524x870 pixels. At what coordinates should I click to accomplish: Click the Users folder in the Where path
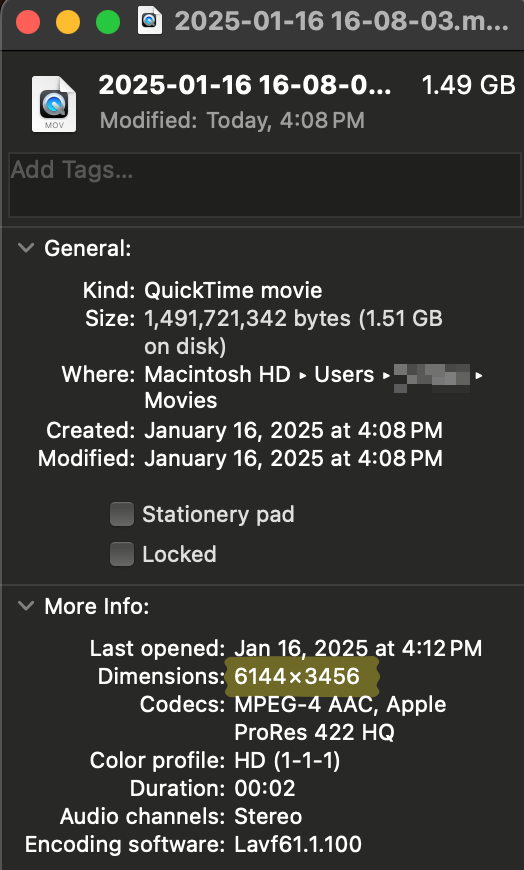[x=344, y=375]
